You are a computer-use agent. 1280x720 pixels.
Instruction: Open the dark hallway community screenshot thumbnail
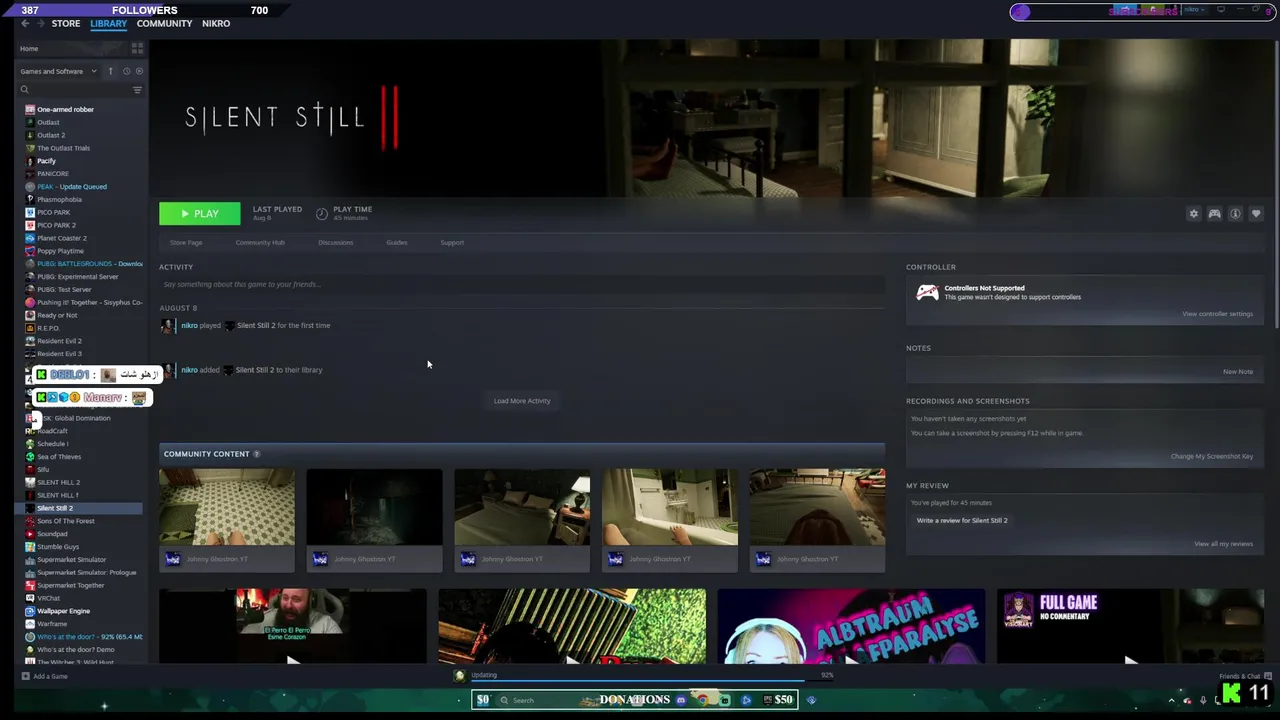coord(374,507)
